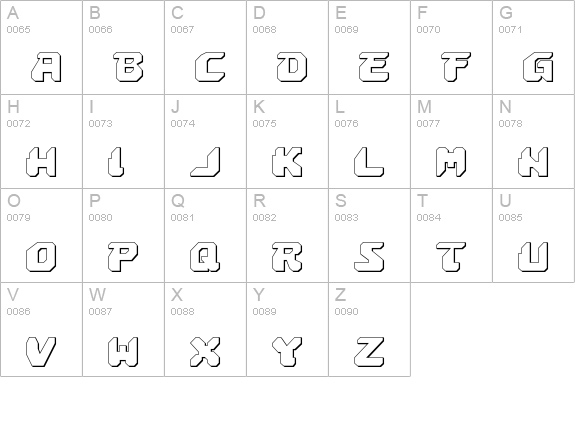Screen dimensions: 575x421
Task: Pick the letter T glyph 0084
Action: pos(451,257)
